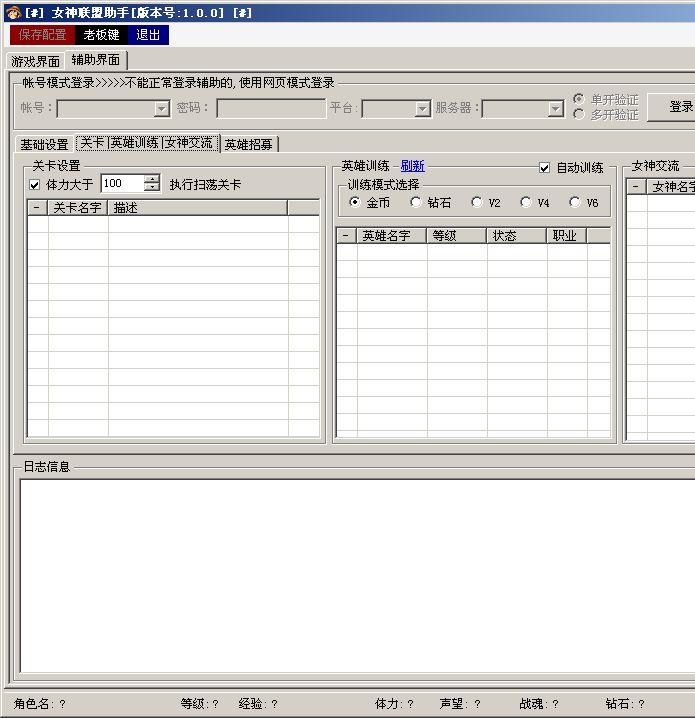Click the 英雄名字 column header
The width and height of the screenshot is (695, 718).
[x=391, y=236]
